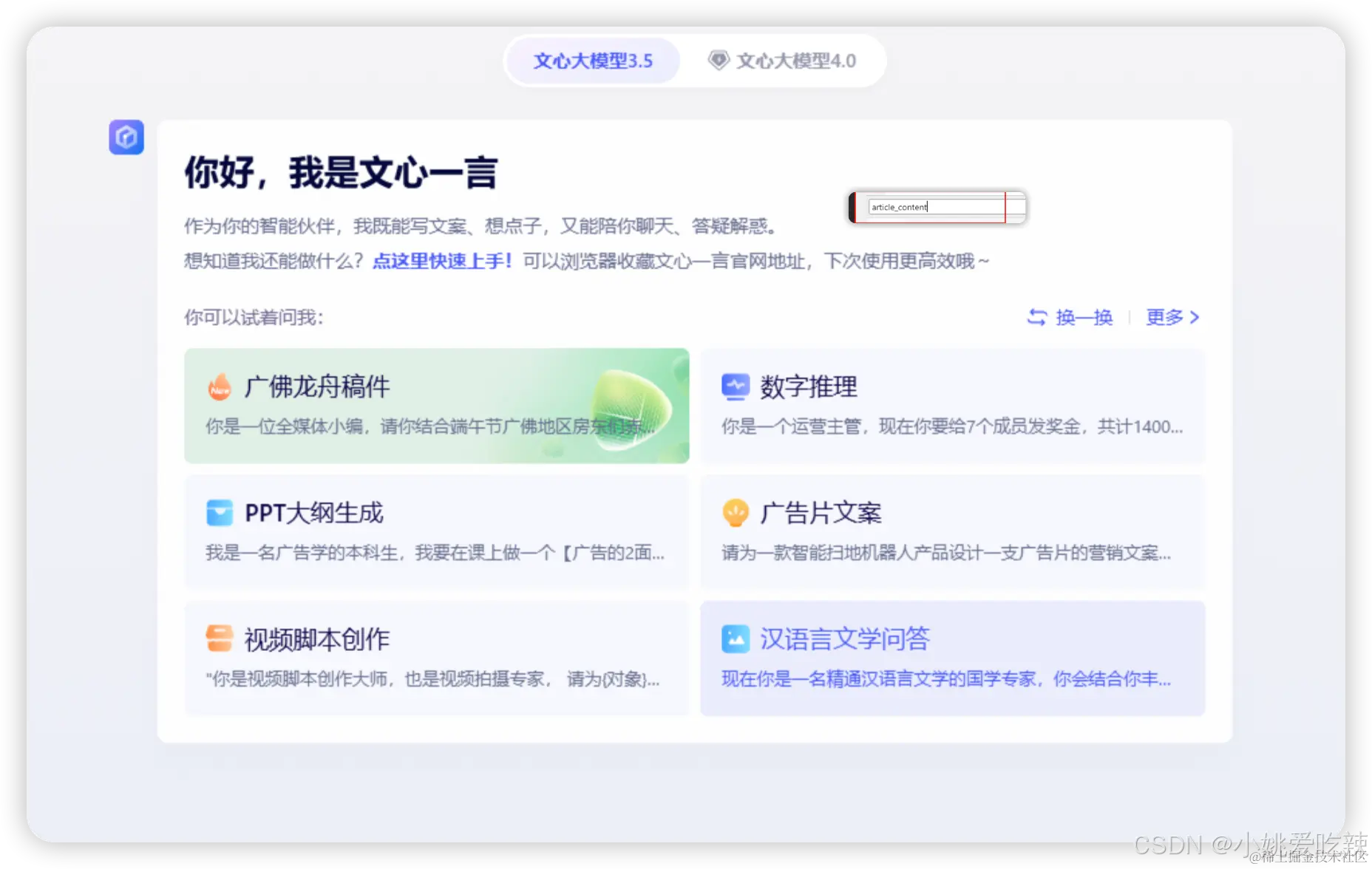This screenshot has width=1372, height=869.
Task: Select the 汉语言文学问答 card title
Action: [845, 639]
